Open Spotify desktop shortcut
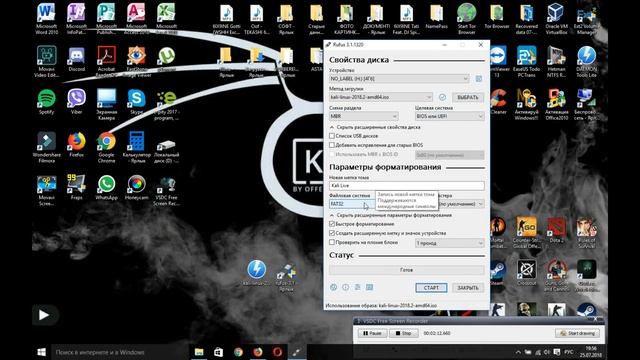The image size is (640, 360). [x=47, y=102]
